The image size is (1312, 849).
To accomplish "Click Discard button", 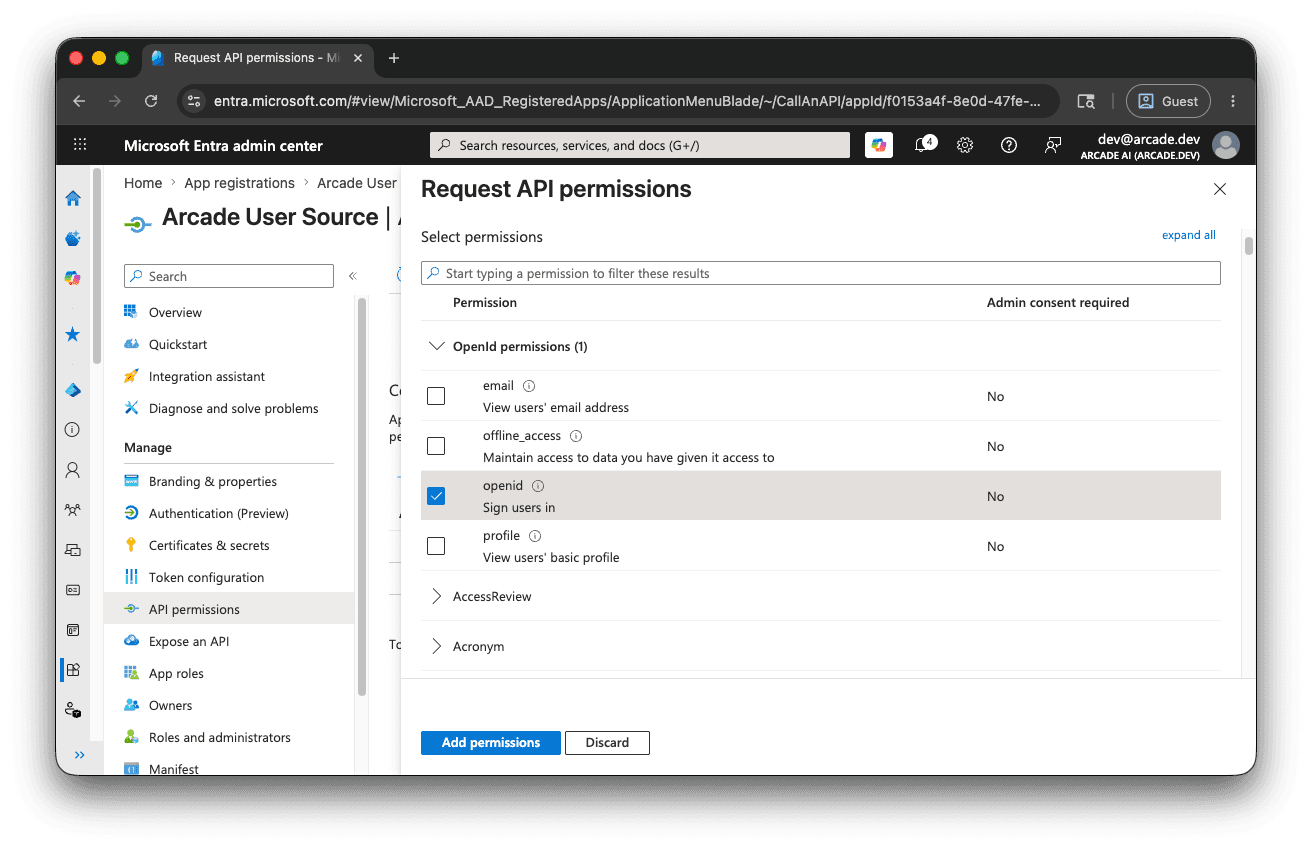I will tap(607, 743).
